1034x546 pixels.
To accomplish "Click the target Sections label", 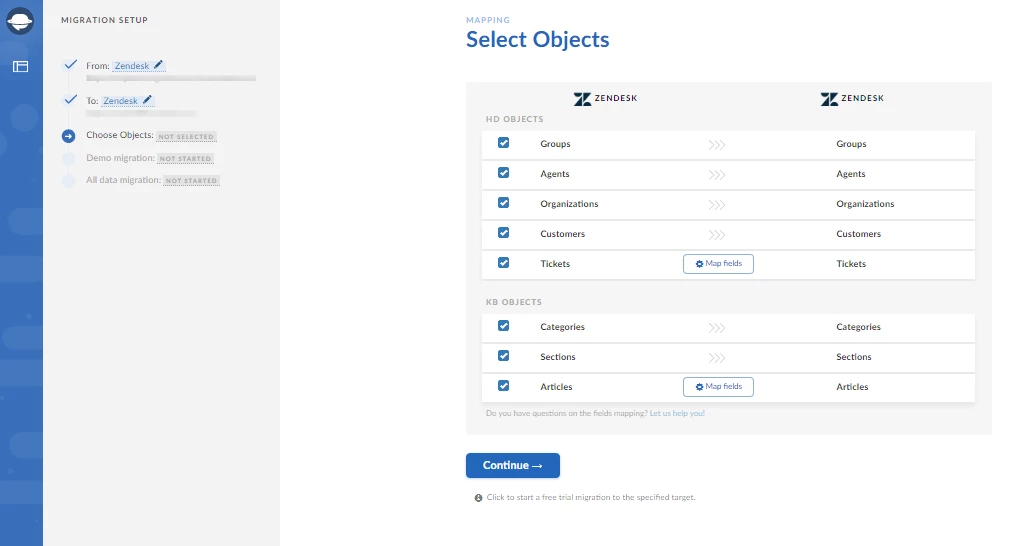I will pyautogui.click(x=854, y=357).
